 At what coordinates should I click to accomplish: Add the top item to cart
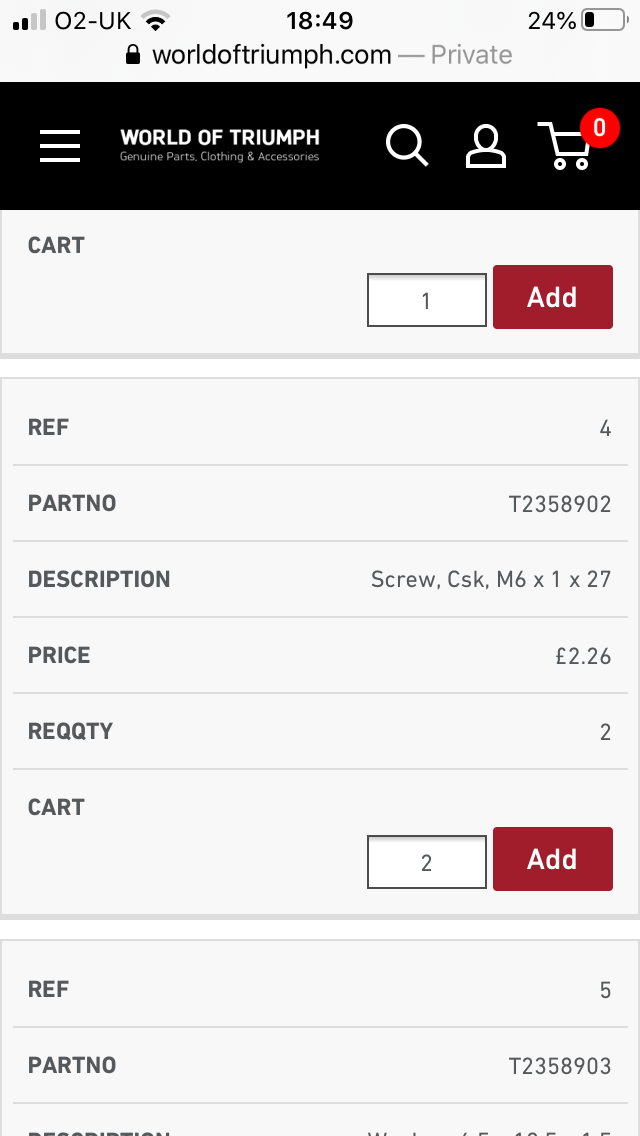point(553,297)
